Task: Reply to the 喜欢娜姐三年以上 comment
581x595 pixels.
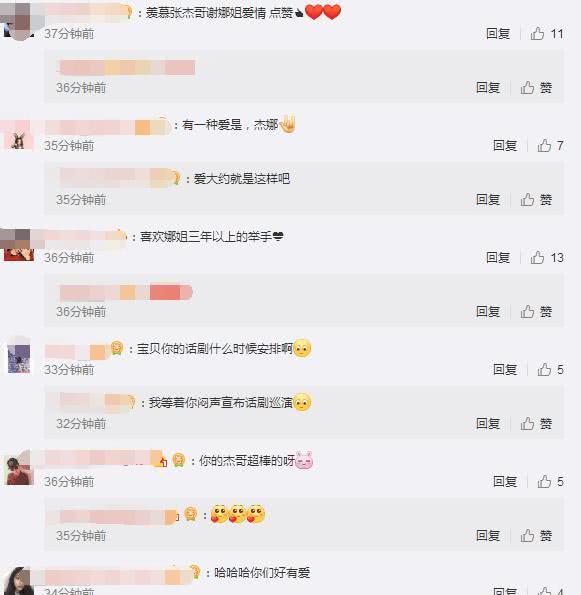Action: pos(498,258)
